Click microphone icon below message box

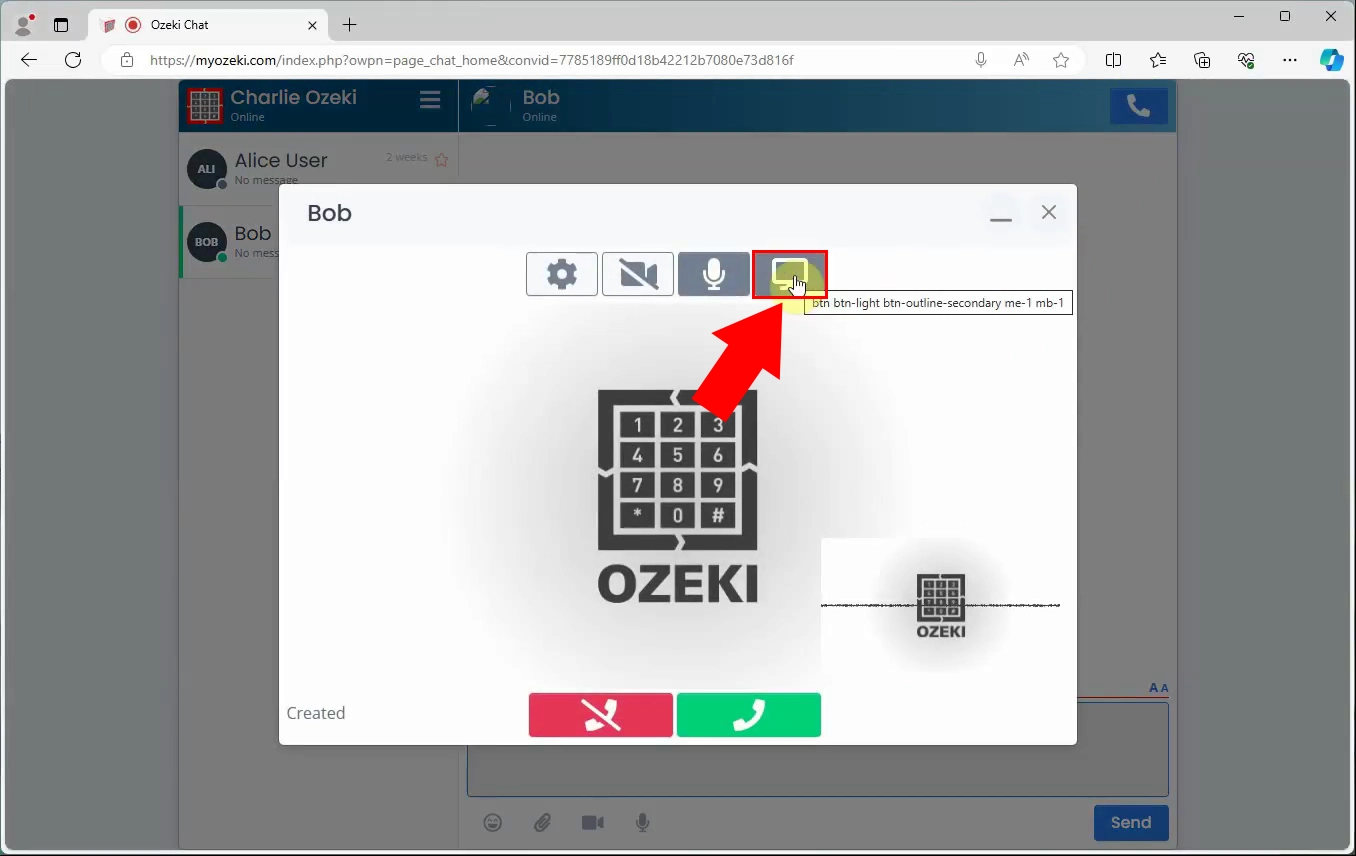point(643,823)
